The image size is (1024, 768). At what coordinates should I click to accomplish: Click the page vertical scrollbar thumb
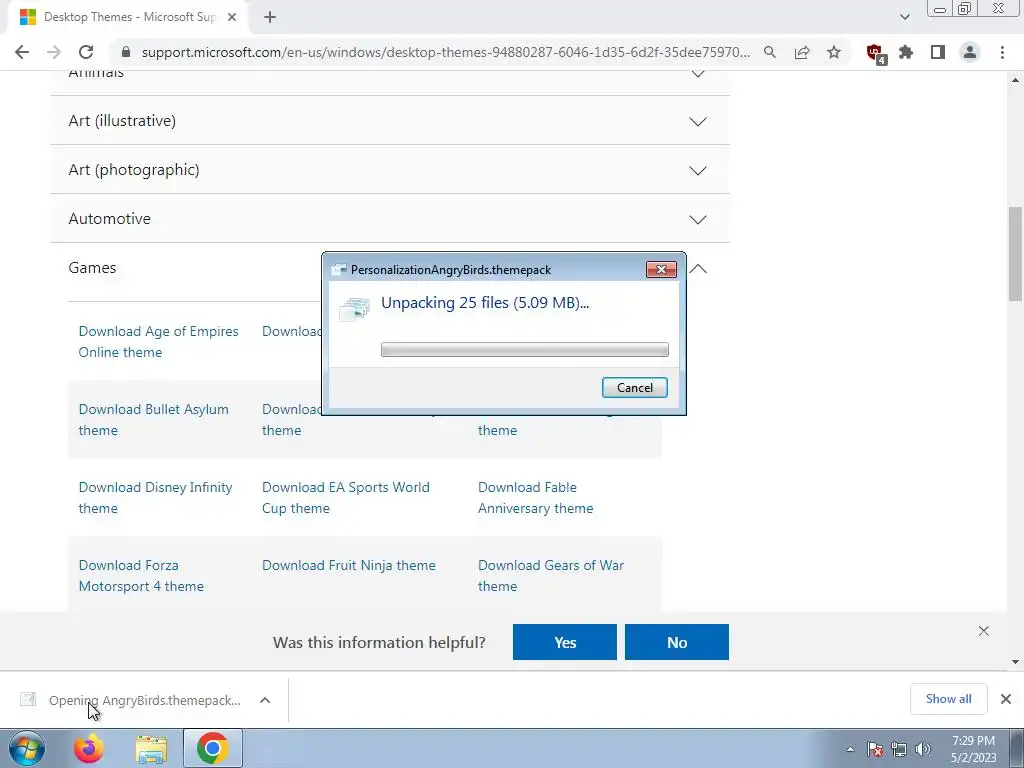tap(1016, 253)
